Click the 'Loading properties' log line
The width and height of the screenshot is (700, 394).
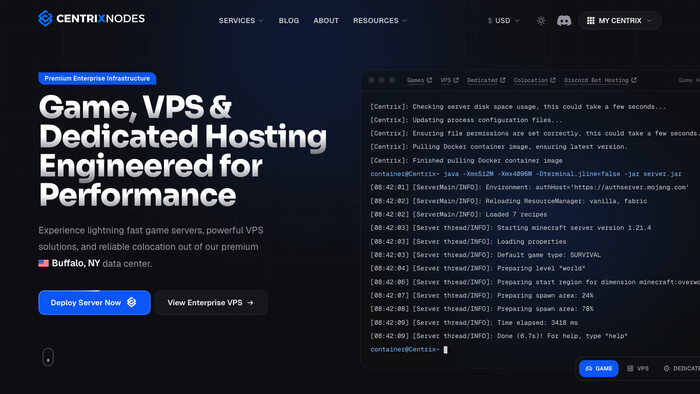[468, 241]
